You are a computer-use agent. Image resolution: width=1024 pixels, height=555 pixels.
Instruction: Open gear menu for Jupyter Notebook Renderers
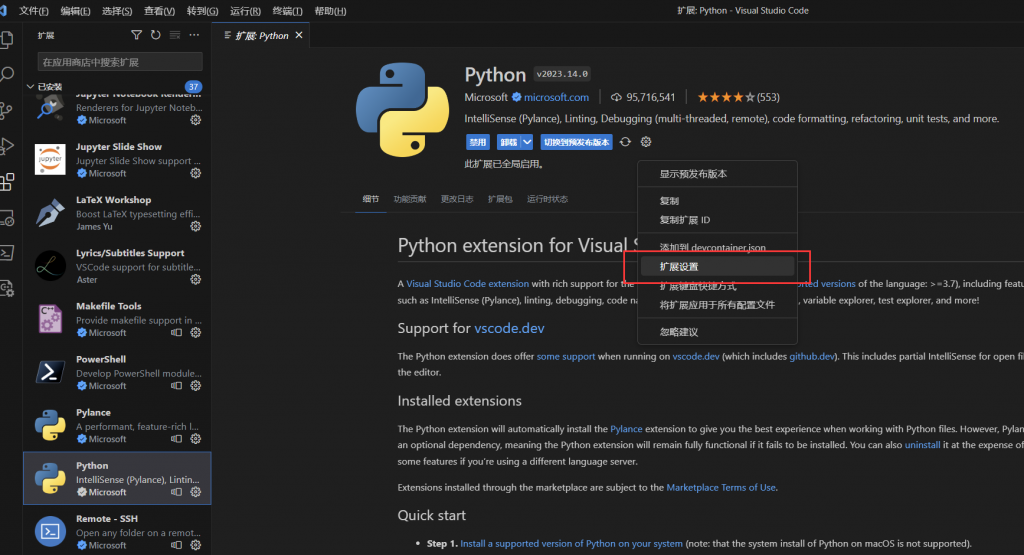click(x=195, y=120)
